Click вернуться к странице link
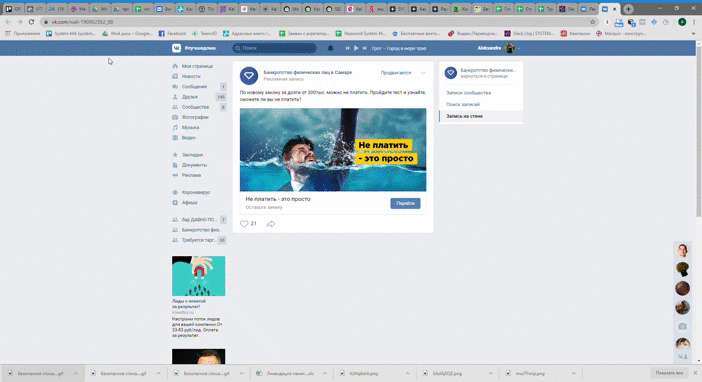This screenshot has height=382, width=702. [x=484, y=77]
